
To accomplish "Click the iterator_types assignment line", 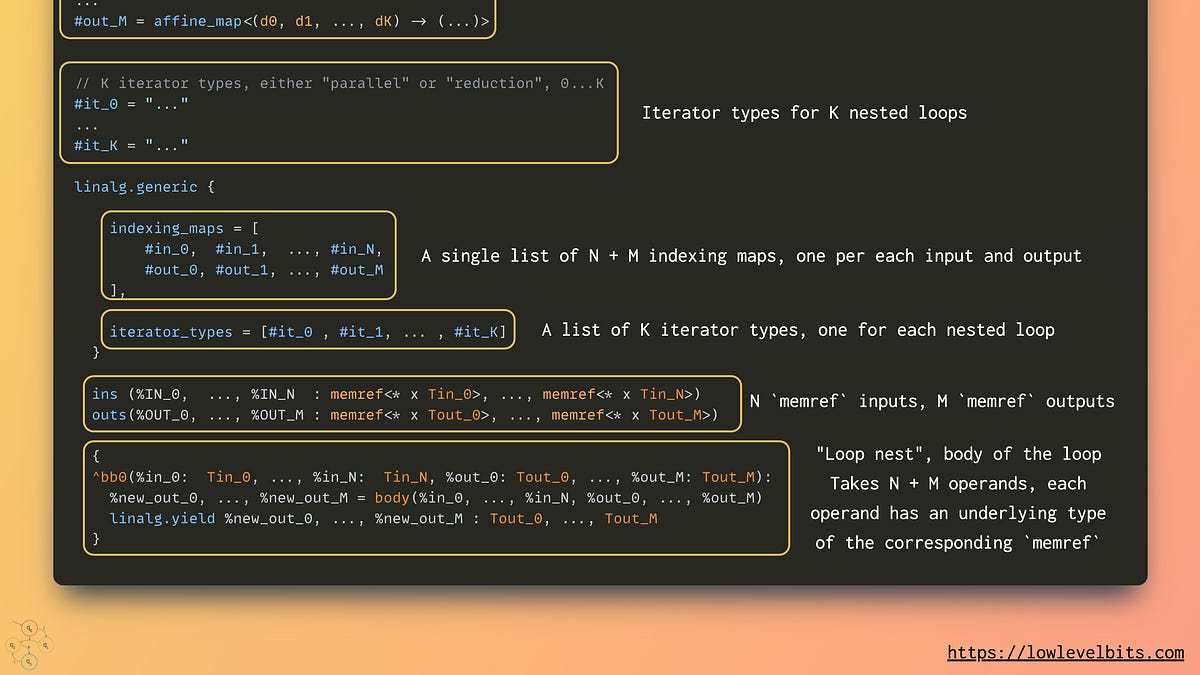I will coord(308,331).
